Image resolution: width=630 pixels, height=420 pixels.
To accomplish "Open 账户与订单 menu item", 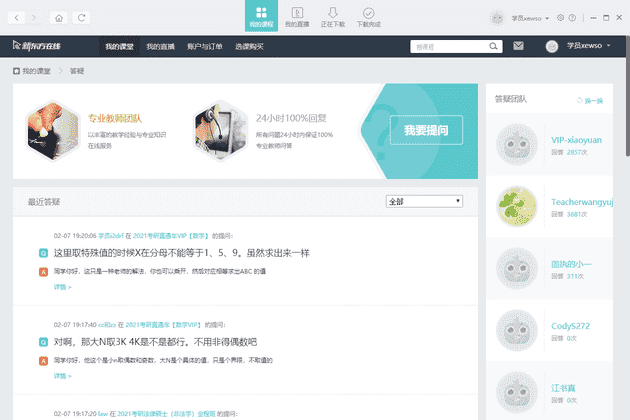I will pos(205,47).
